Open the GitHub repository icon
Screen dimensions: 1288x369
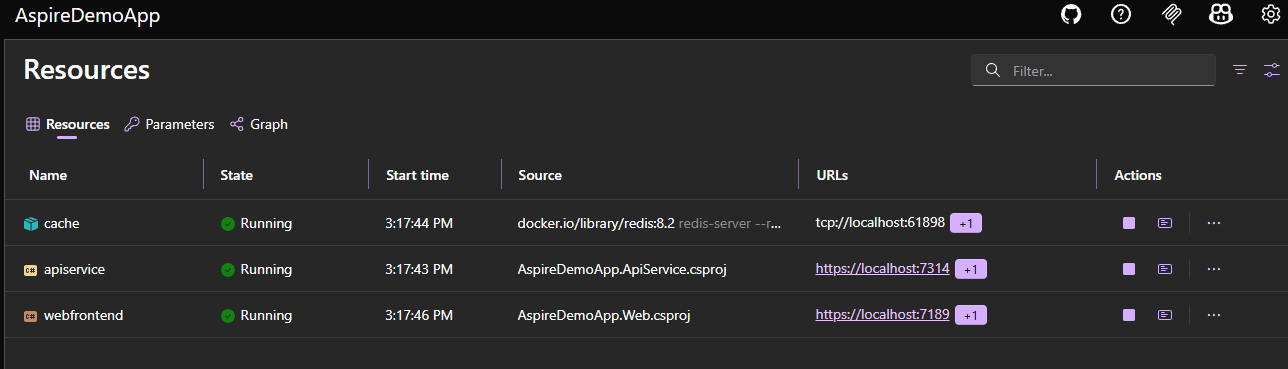click(x=1071, y=15)
